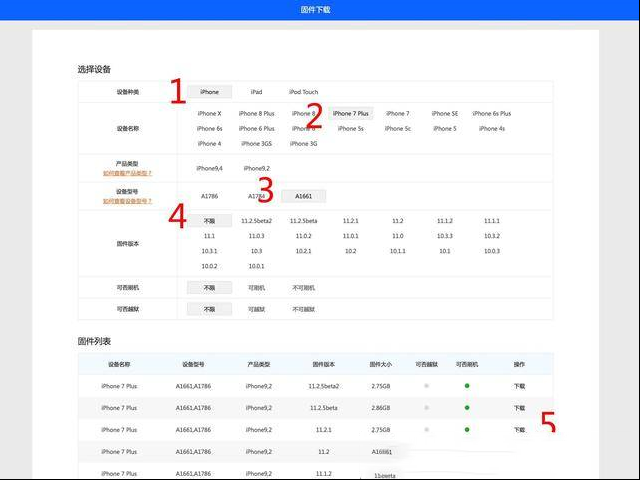Filter firmware version 10.2.1
This screenshot has width=640, height=480.
pos(303,251)
